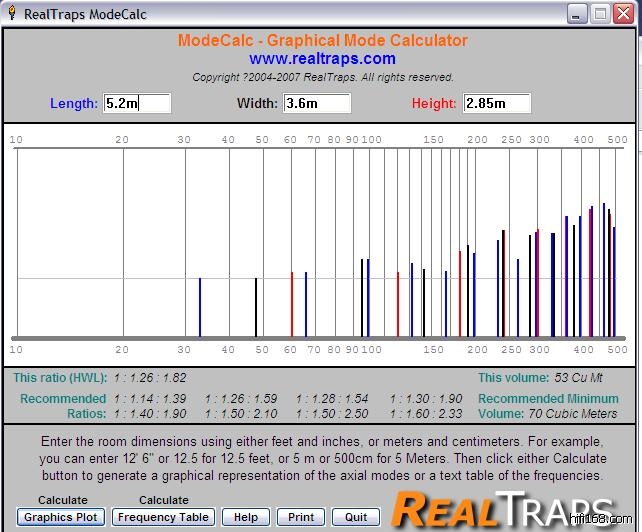Viewport: 642px width, 532px height.
Task: Click the first black mode bar near 48 Hz
Action: (256, 307)
